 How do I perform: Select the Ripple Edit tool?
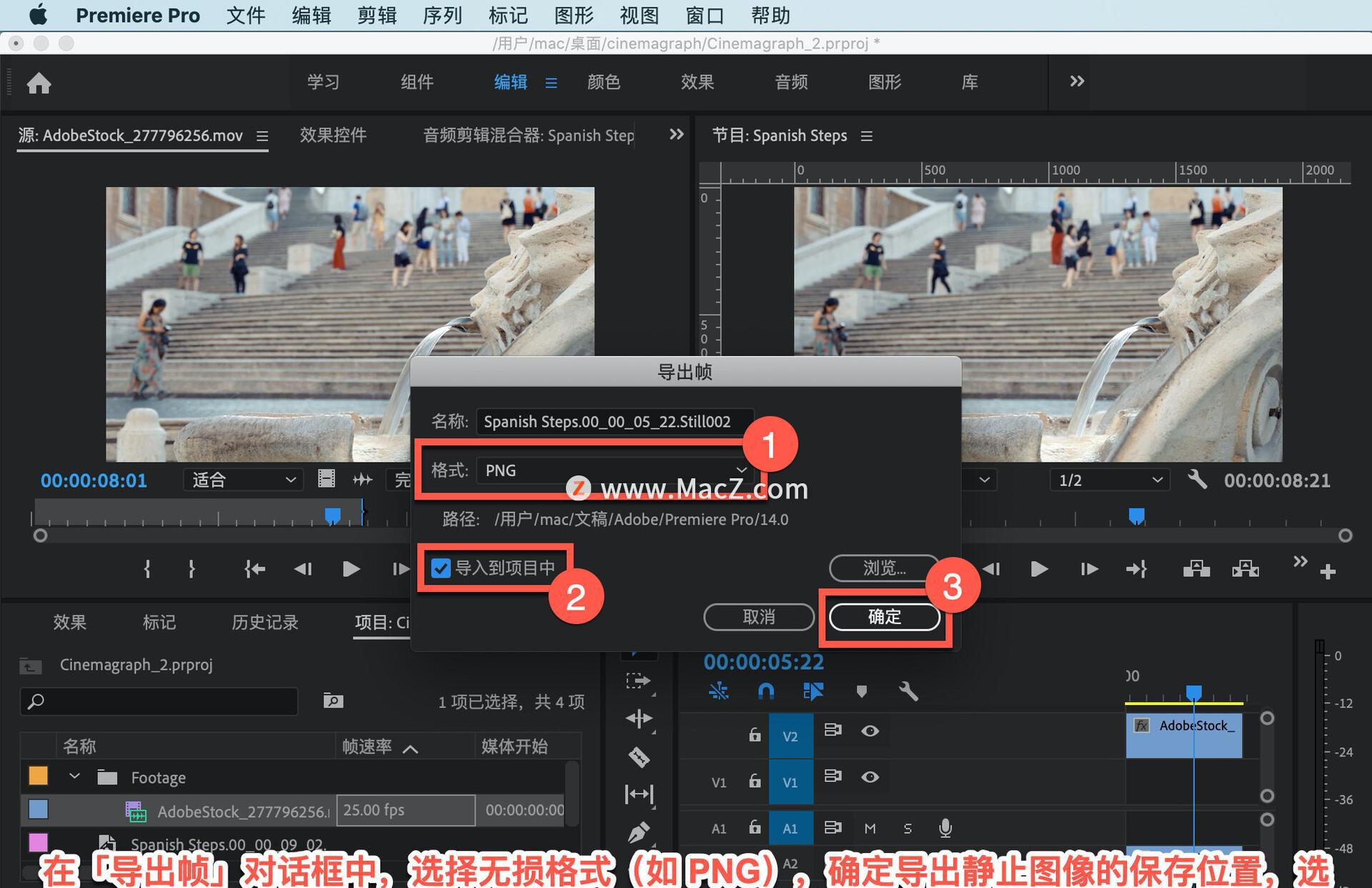click(x=638, y=719)
